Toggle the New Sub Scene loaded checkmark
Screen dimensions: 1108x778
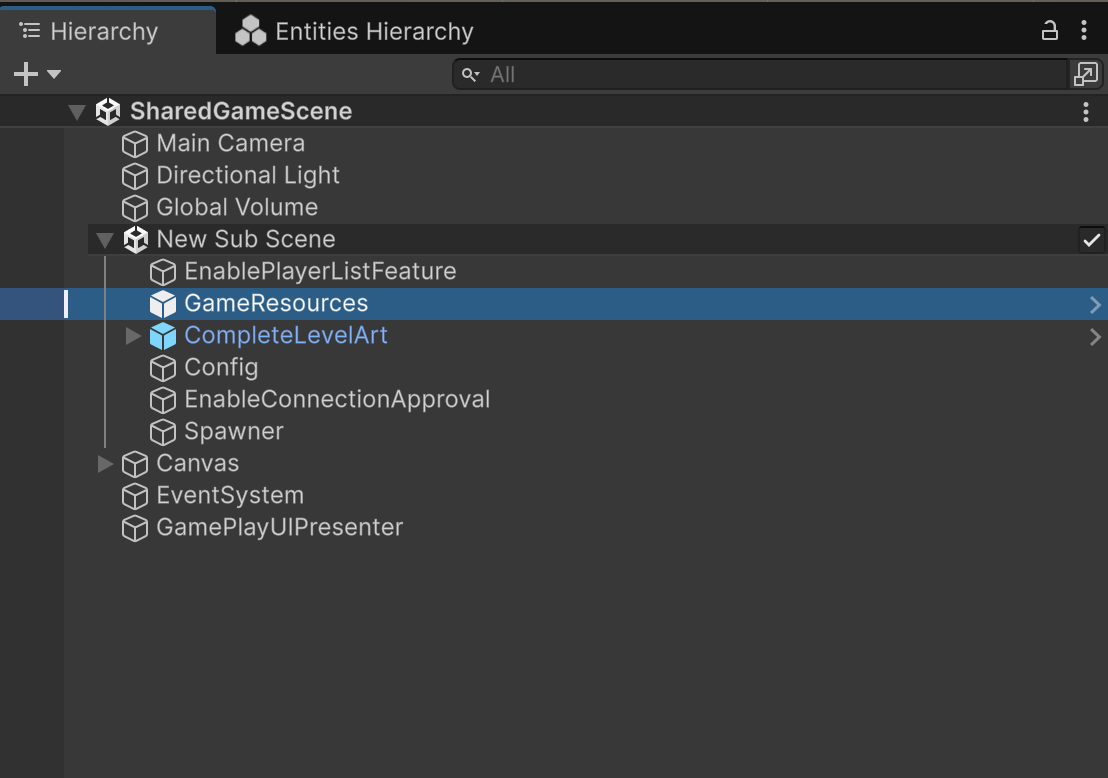(1092, 239)
